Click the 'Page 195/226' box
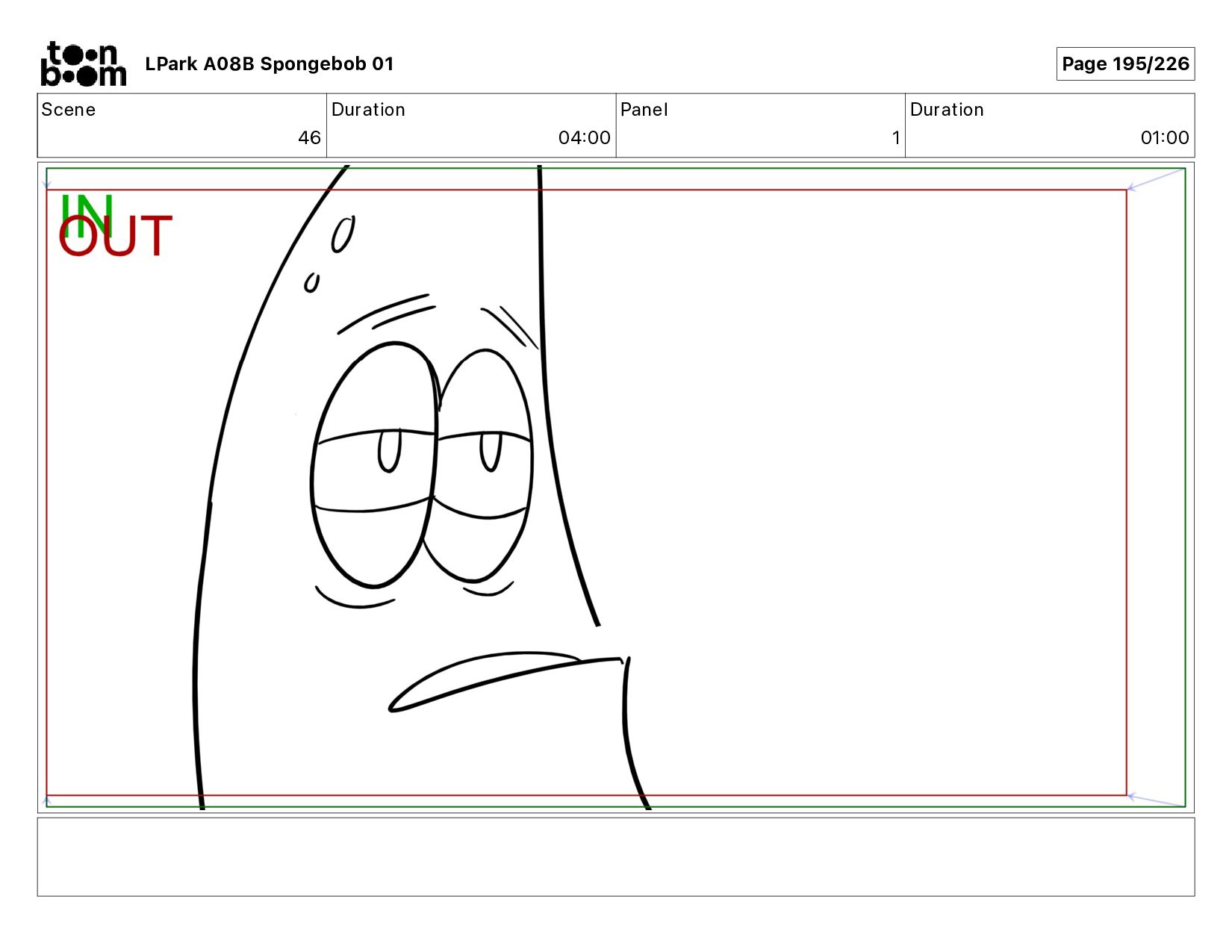This screenshot has height=952, width=1232. tap(1125, 63)
